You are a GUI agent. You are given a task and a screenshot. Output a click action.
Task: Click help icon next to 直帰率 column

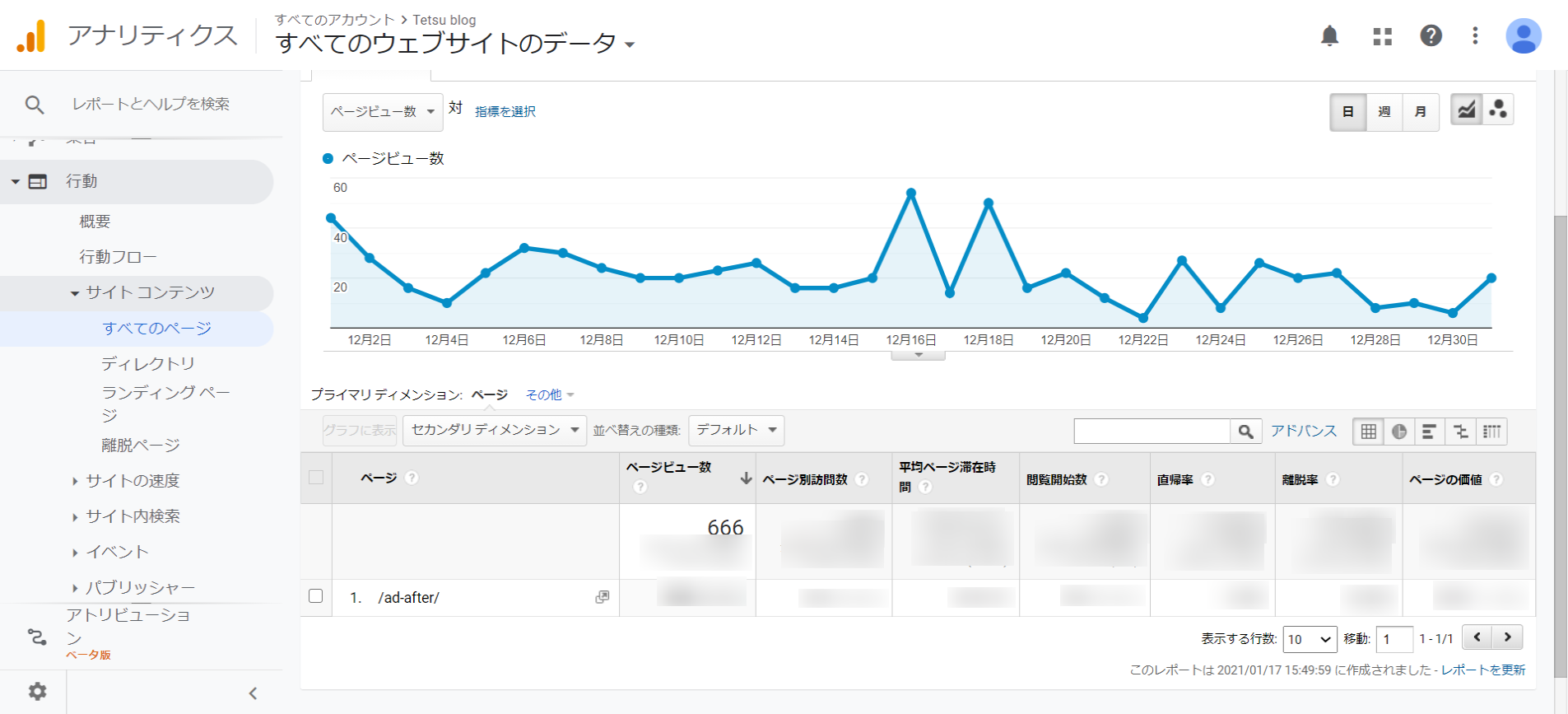tap(1207, 479)
